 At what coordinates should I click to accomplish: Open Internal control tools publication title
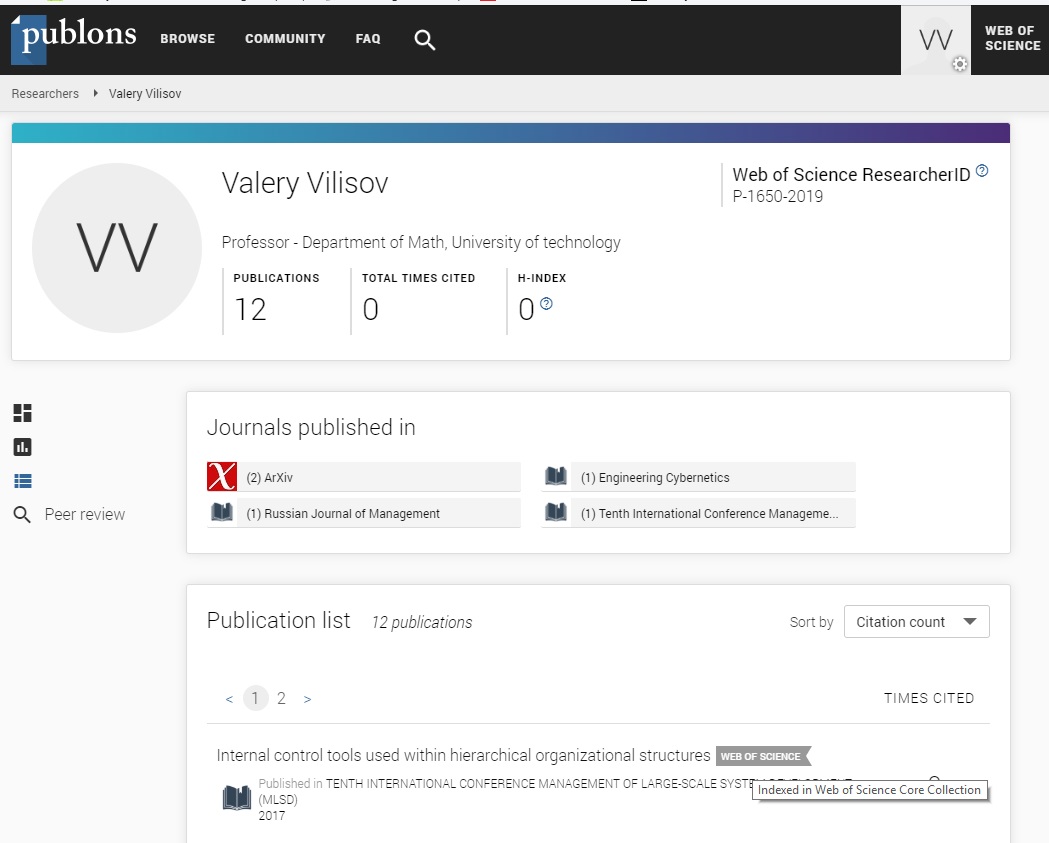pos(463,755)
